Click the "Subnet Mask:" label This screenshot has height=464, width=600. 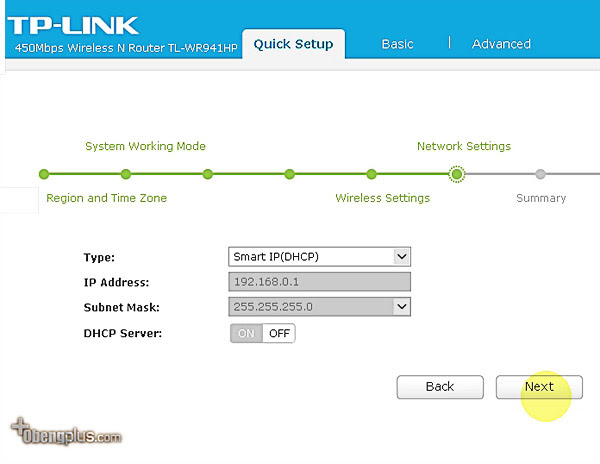[x=121, y=307]
